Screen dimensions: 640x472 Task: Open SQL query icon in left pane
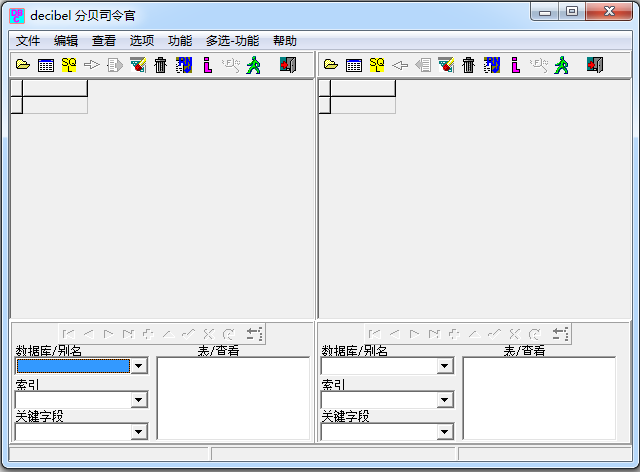tap(69, 65)
